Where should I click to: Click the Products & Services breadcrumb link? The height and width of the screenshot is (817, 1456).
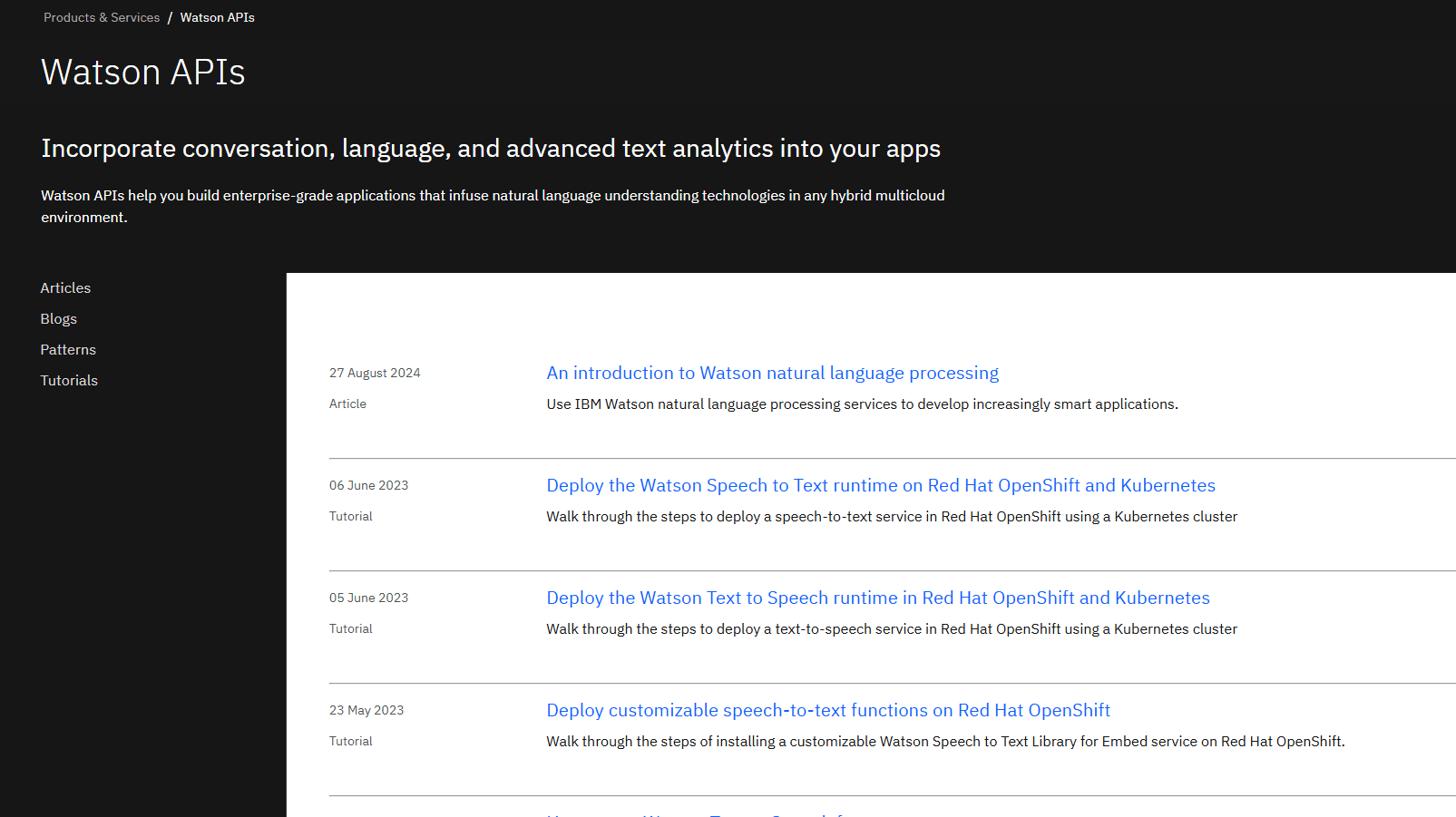point(102,17)
